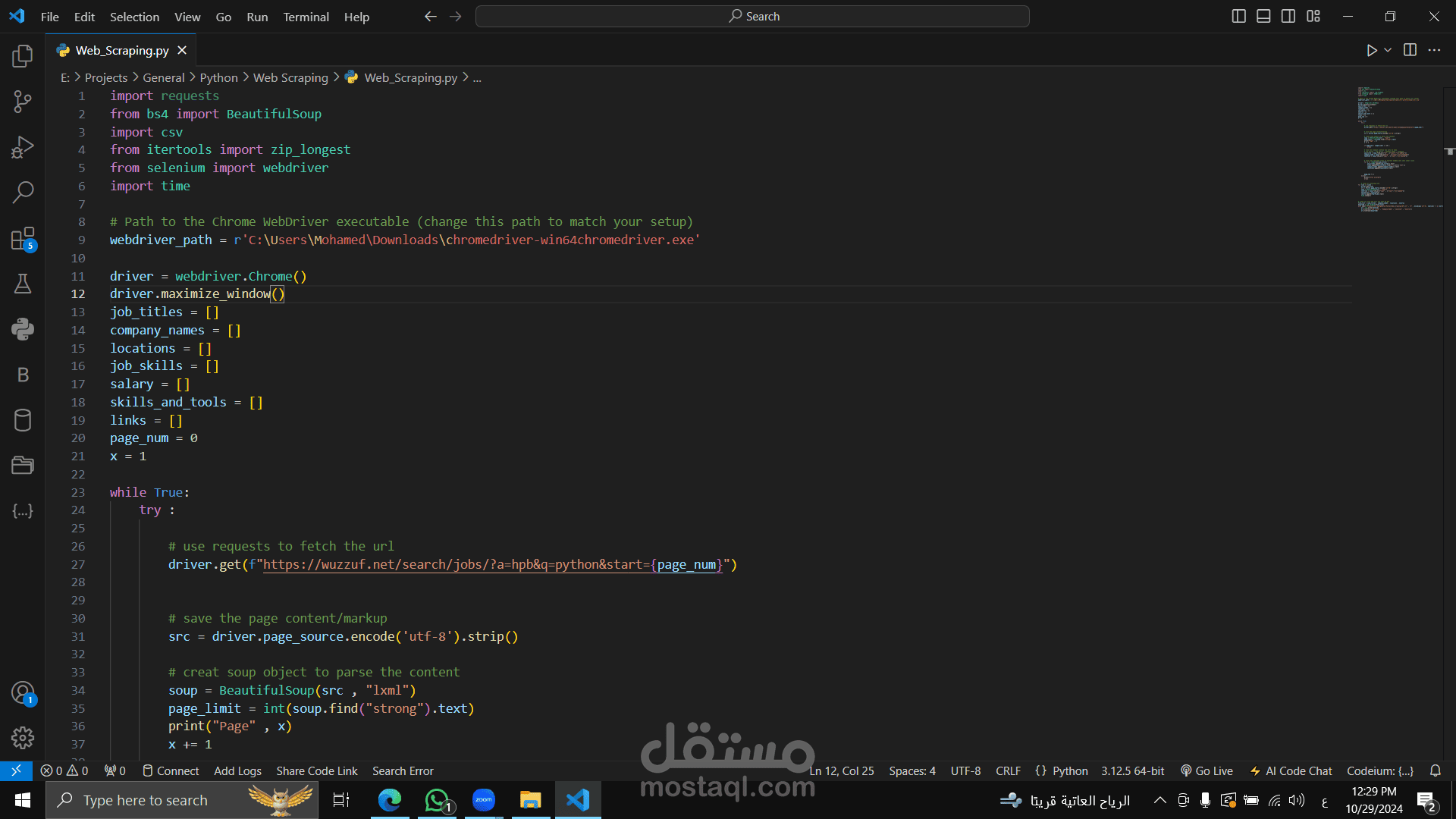Image resolution: width=1456 pixels, height=819 pixels.
Task: Expand the Run Python File dropdown arrow
Action: 1388,50
